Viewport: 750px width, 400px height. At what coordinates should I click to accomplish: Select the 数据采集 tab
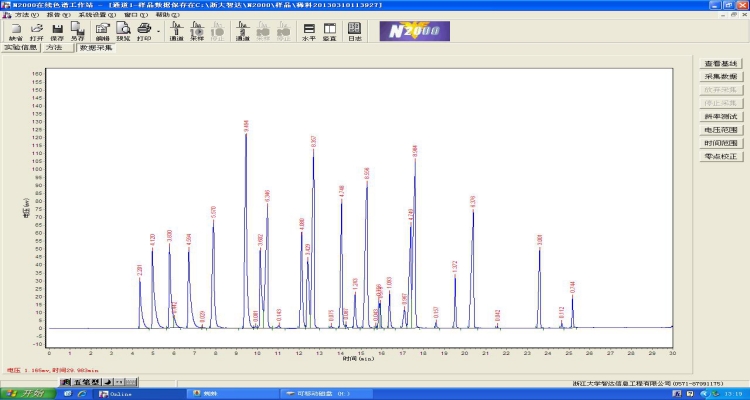point(96,48)
